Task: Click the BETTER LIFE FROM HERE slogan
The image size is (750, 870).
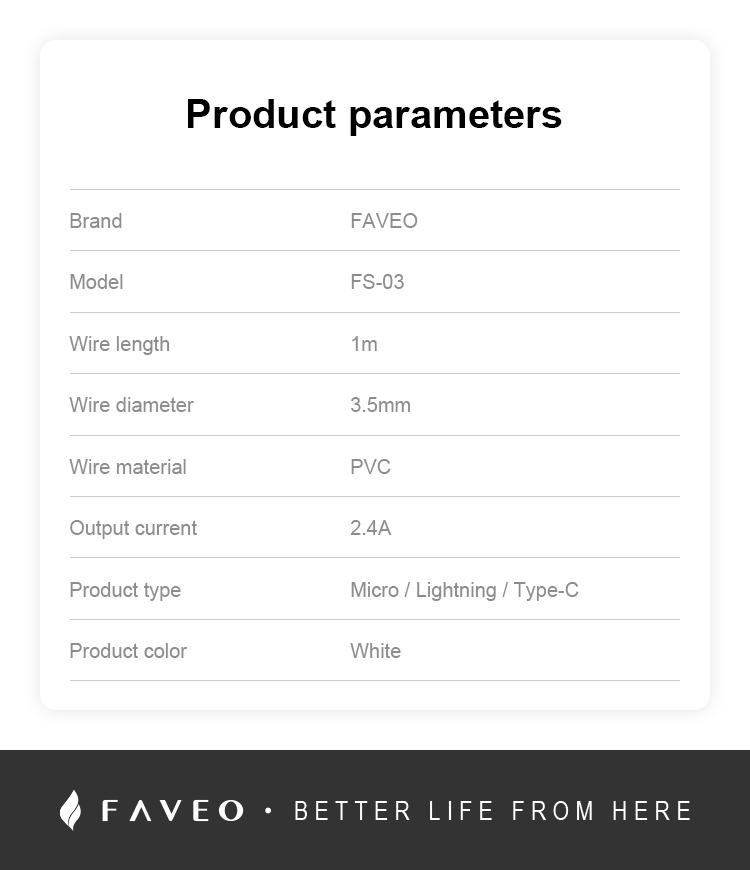Action: (x=493, y=811)
